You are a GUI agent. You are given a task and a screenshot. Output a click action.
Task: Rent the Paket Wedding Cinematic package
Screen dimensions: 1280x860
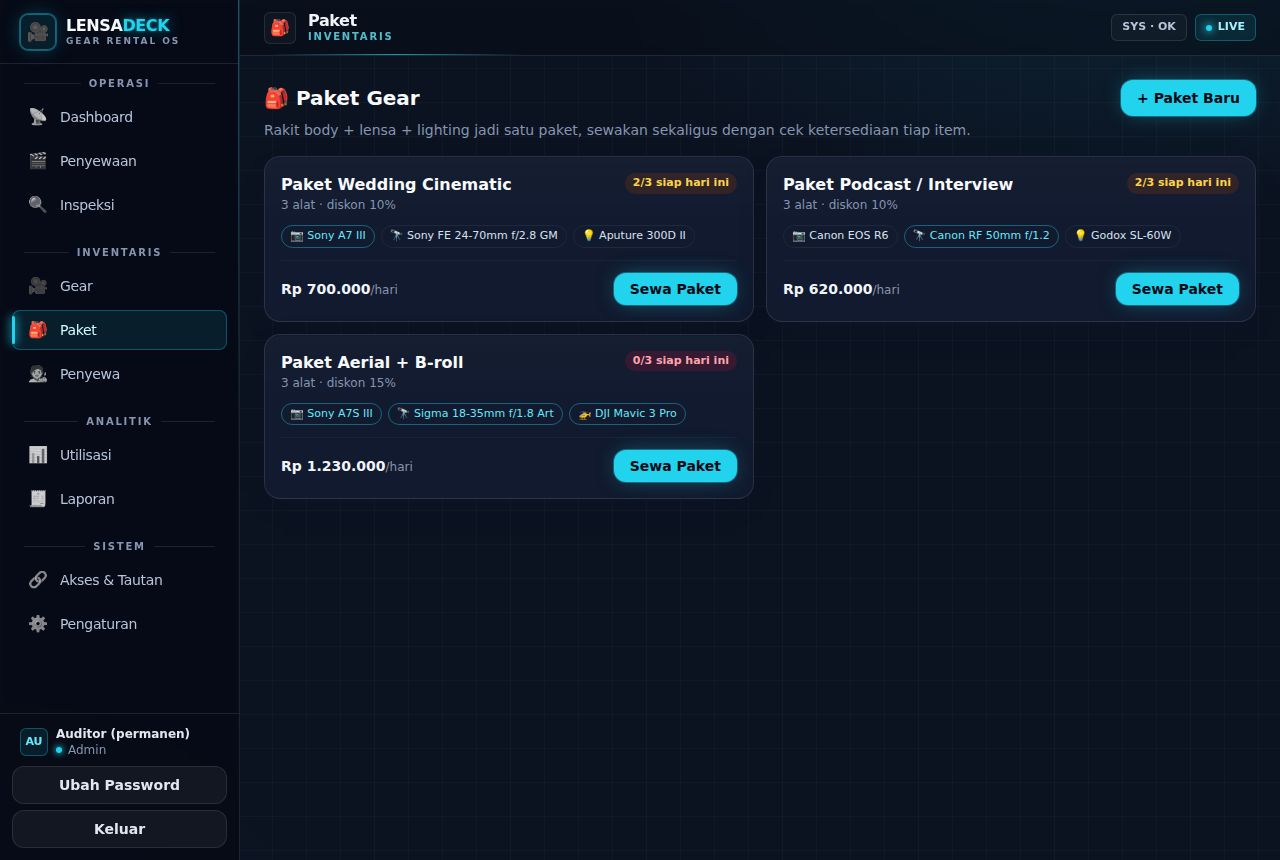(x=675, y=289)
